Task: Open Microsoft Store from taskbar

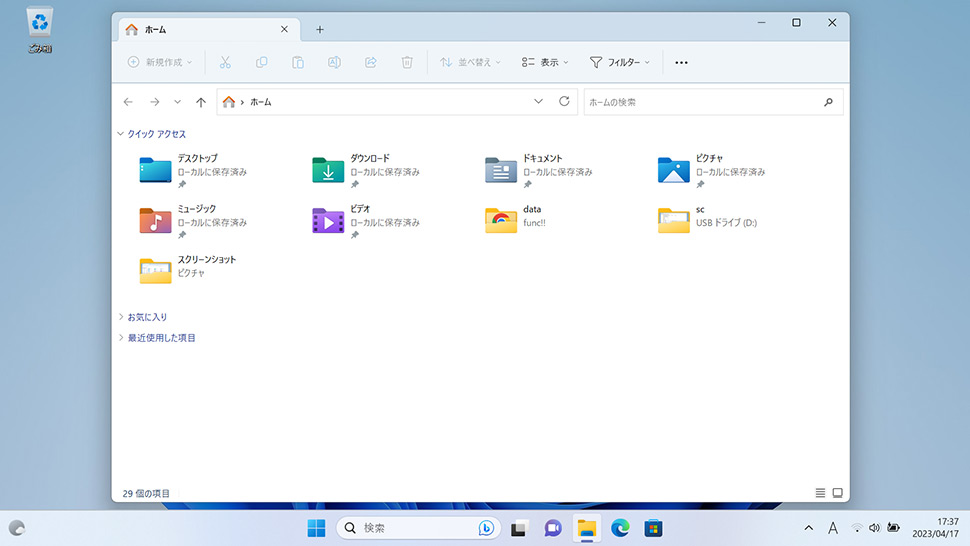Action: click(653, 528)
